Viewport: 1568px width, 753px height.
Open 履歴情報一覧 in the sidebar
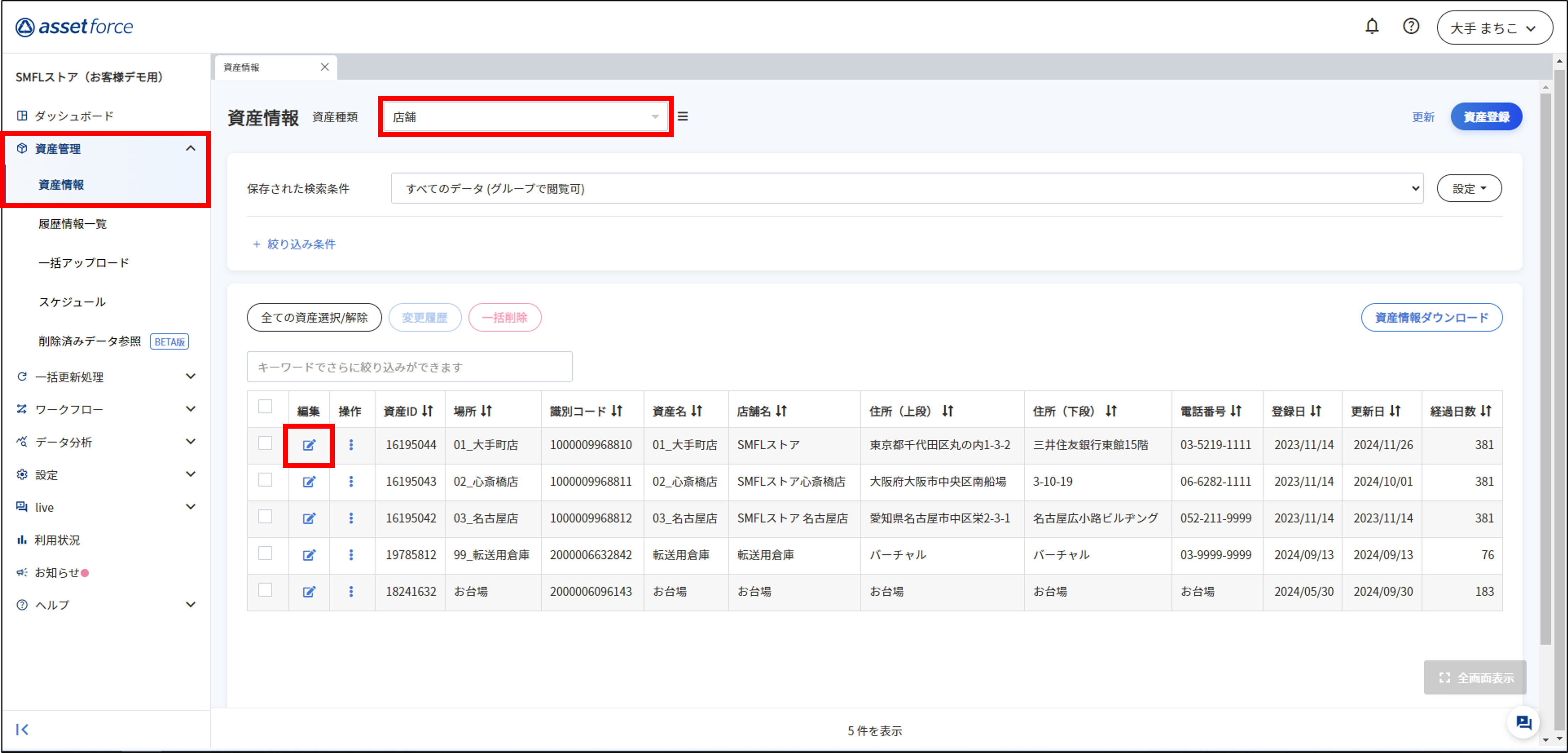point(73,224)
